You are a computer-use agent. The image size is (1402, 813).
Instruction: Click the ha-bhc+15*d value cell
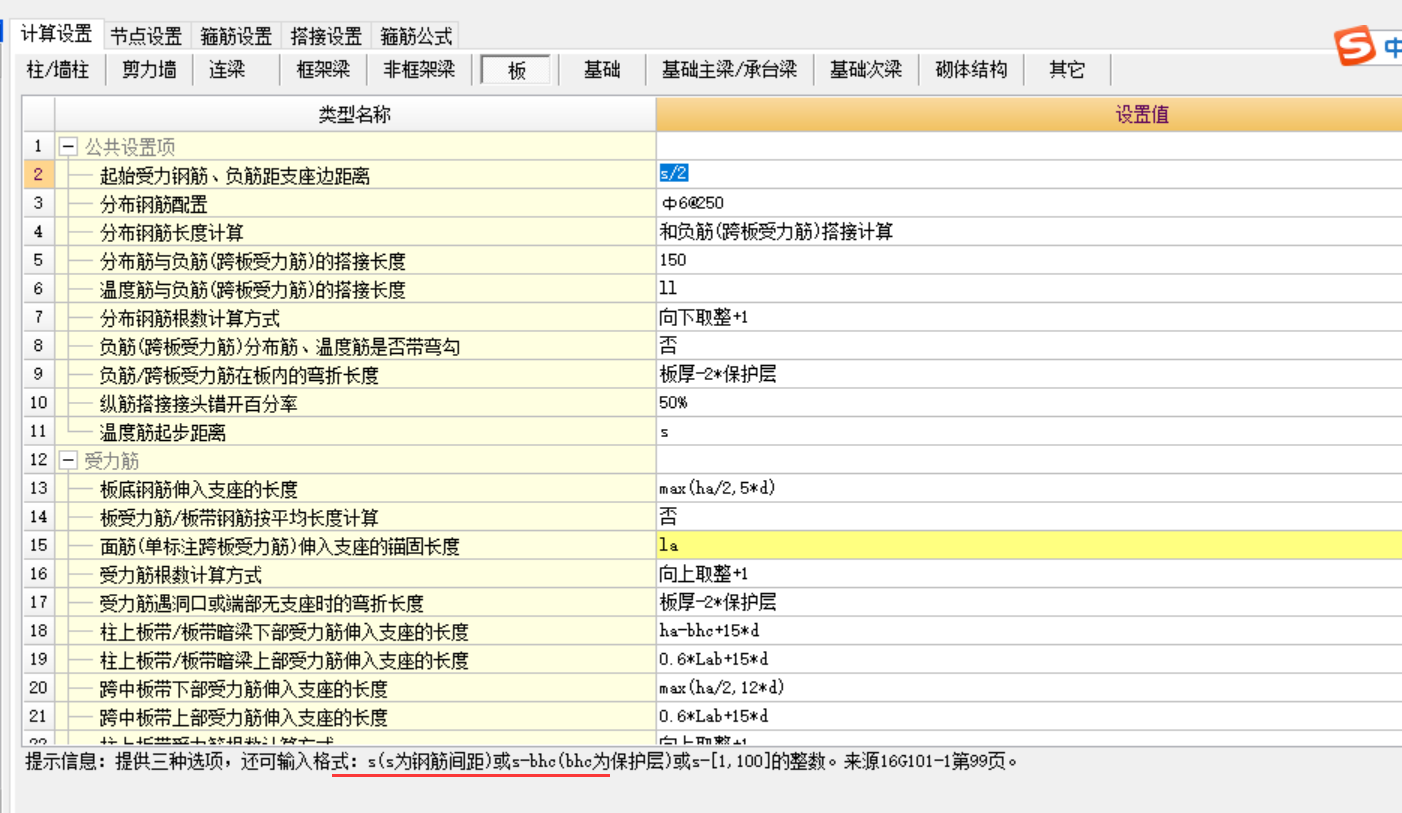tap(1029, 632)
